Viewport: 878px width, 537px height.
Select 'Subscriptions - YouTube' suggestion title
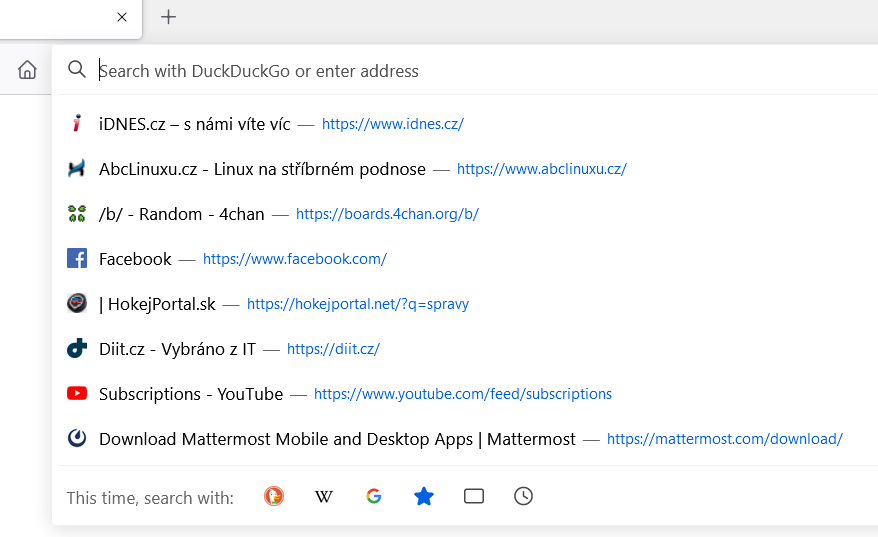[191, 394]
